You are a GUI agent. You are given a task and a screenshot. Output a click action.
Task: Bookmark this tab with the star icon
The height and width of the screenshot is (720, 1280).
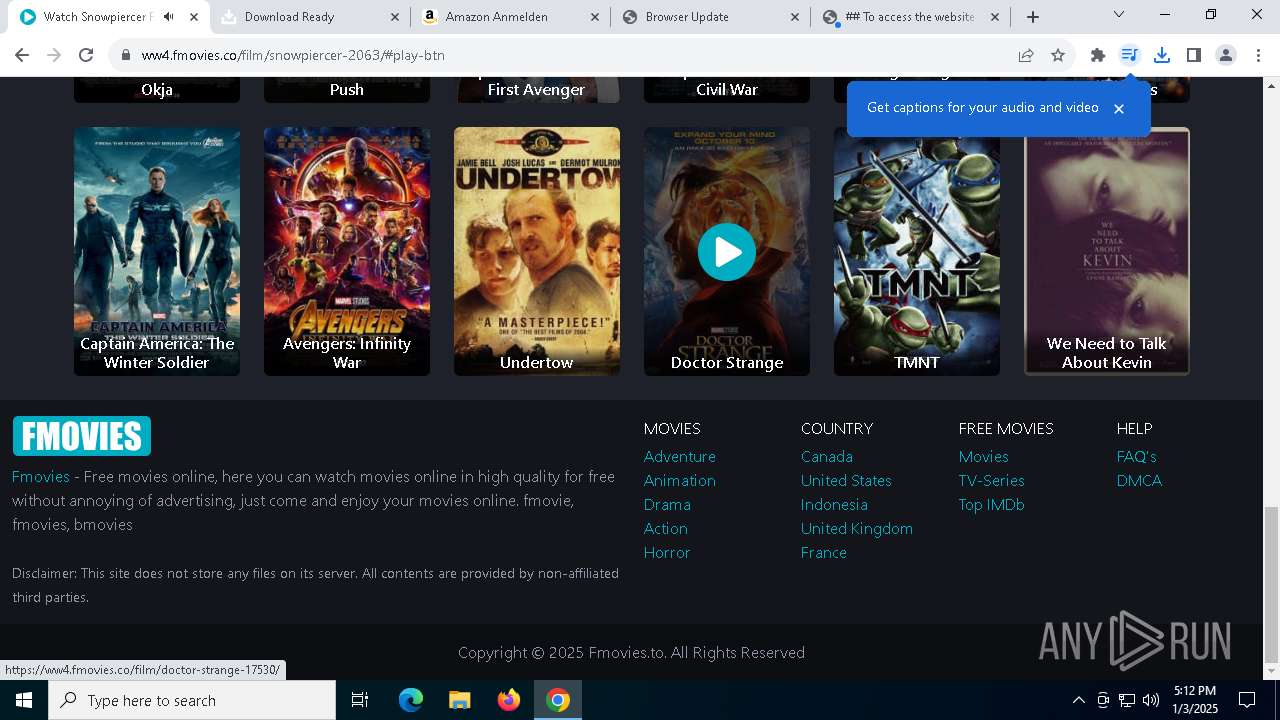1058,55
